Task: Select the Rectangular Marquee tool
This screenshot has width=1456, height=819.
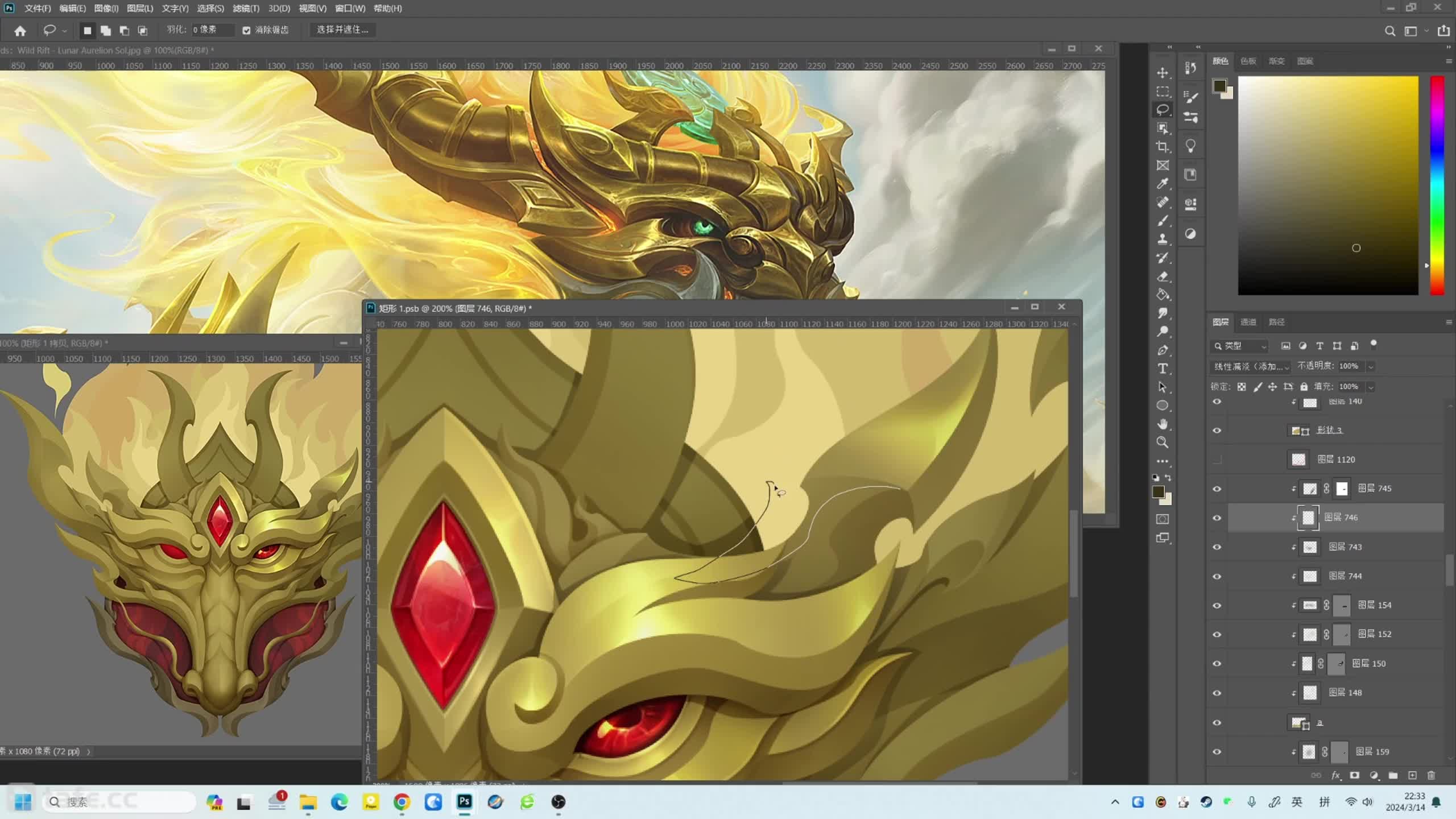Action: click(1163, 92)
